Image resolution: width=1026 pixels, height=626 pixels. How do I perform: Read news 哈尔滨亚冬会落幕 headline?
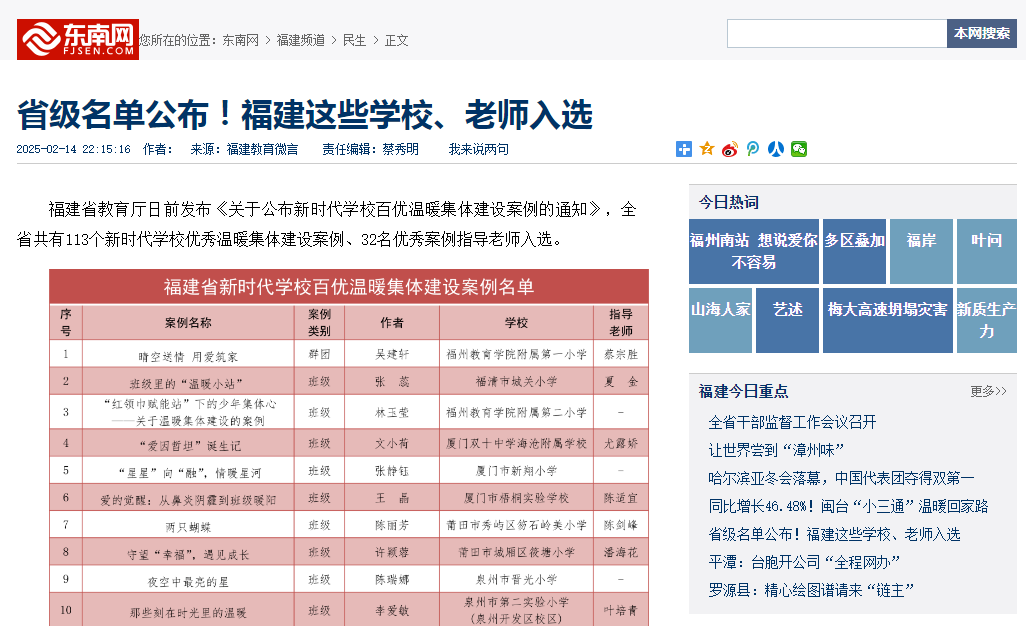tap(841, 478)
